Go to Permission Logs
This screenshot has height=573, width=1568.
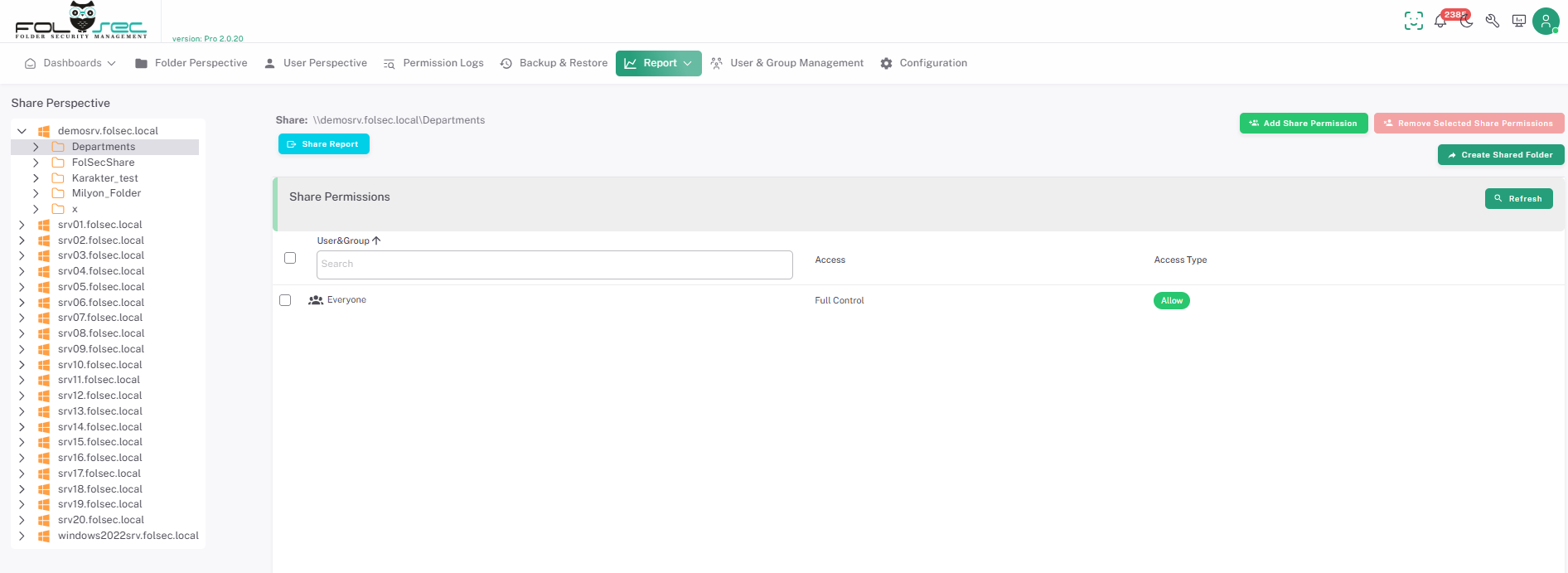(433, 63)
